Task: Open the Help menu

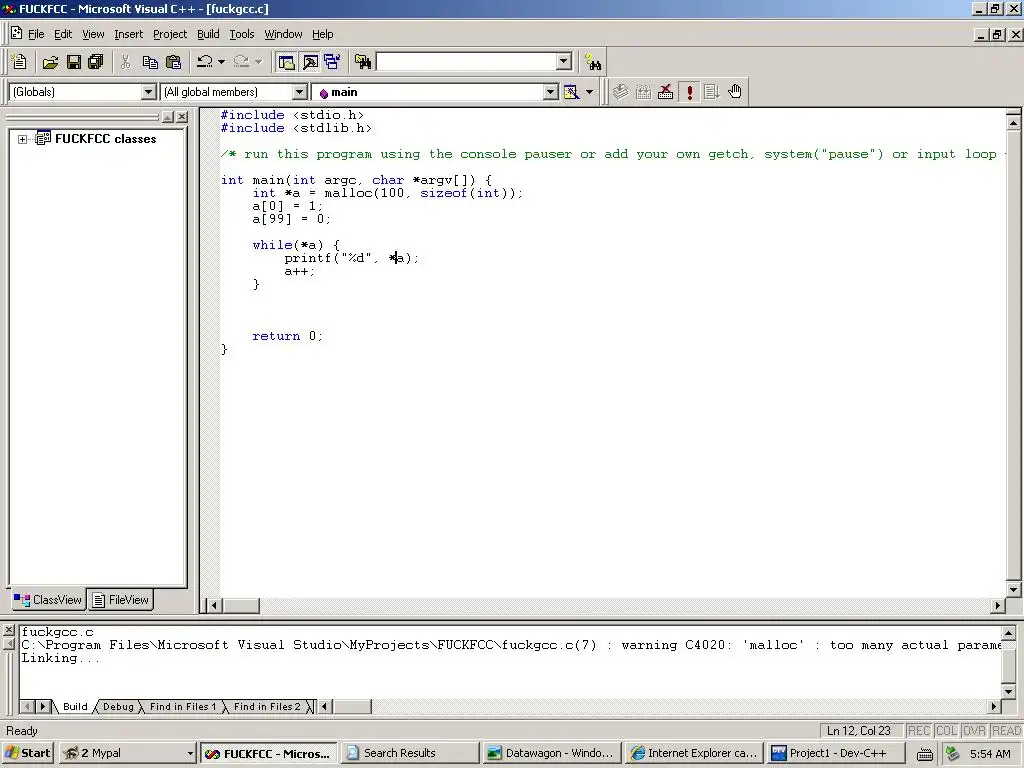Action: pyautogui.click(x=322, y=34)
